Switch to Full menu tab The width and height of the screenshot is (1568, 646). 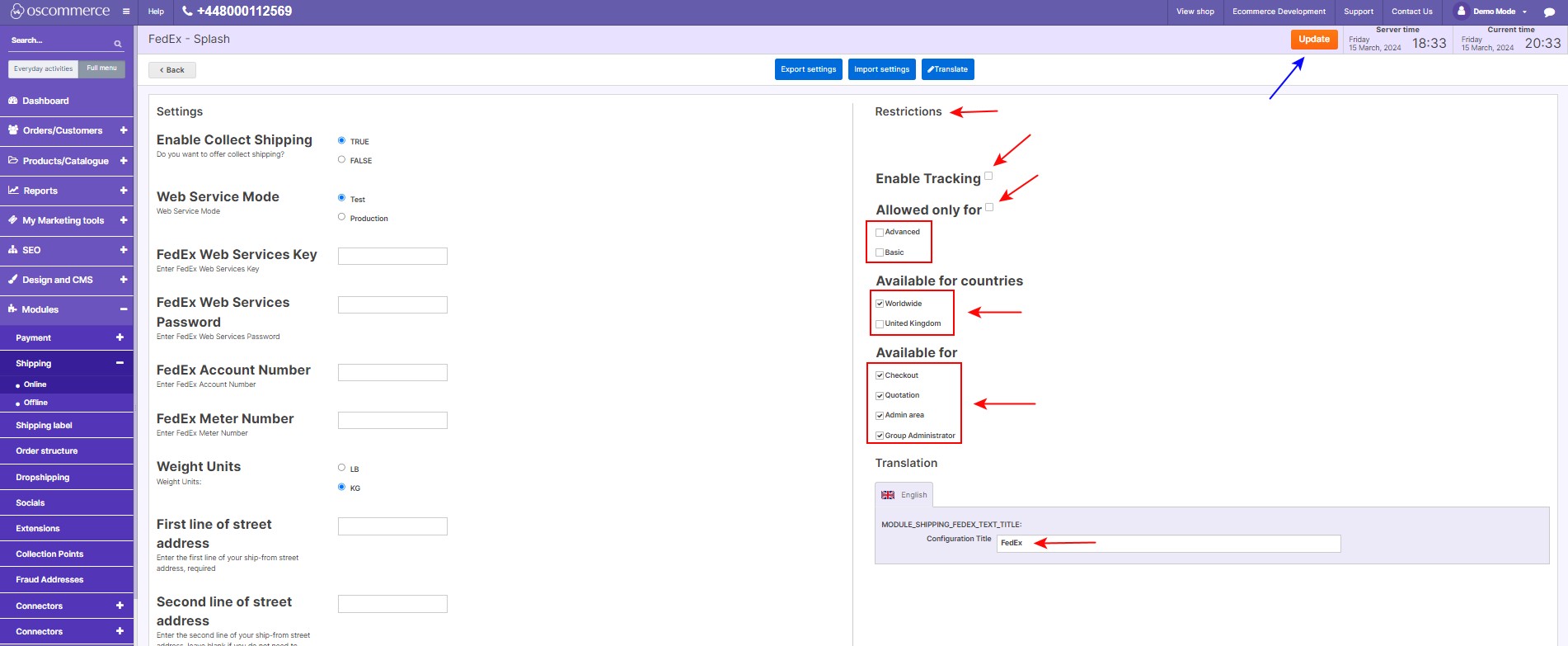pos(101,68)
